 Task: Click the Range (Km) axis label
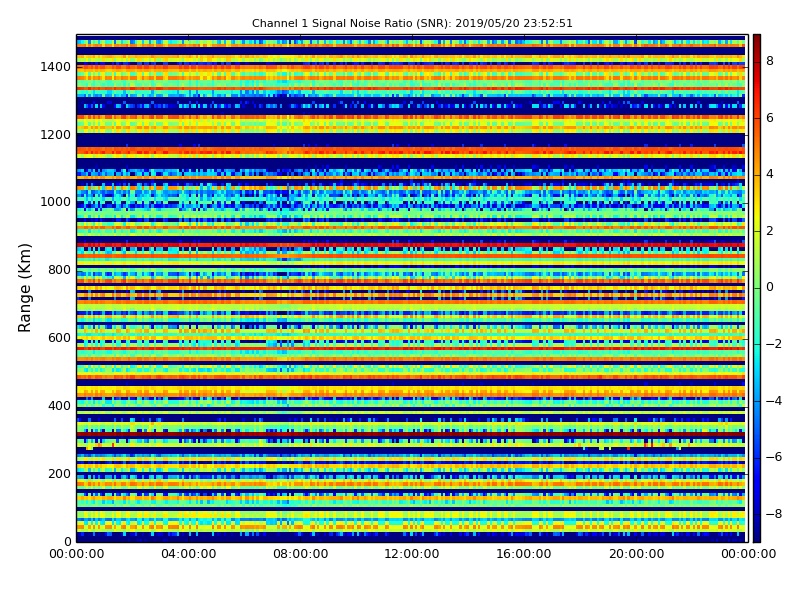pyautogui.click(x=24, y=288)
